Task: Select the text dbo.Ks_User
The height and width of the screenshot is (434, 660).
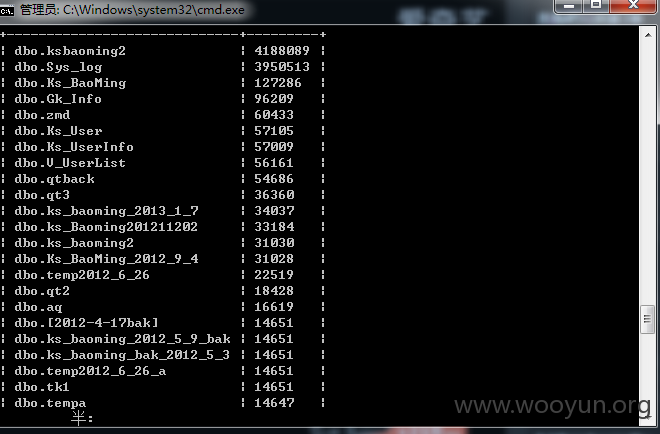Action: point(58,131)
